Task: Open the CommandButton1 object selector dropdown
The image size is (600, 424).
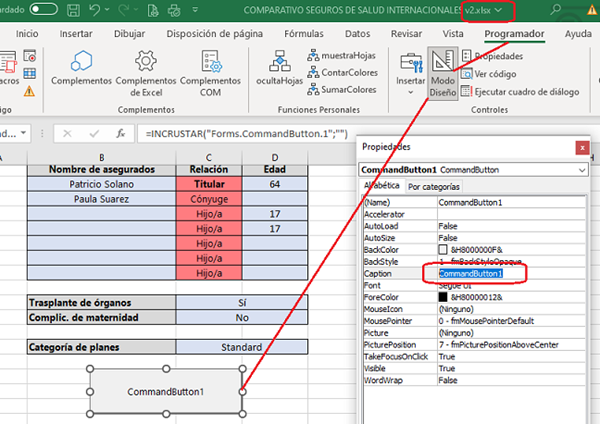Action: coord(584,170)
